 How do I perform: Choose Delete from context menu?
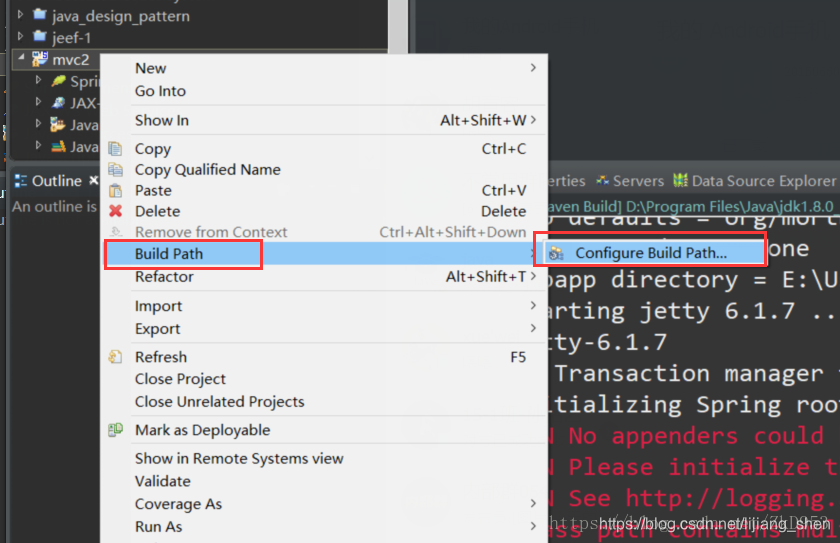coord(324,211)
